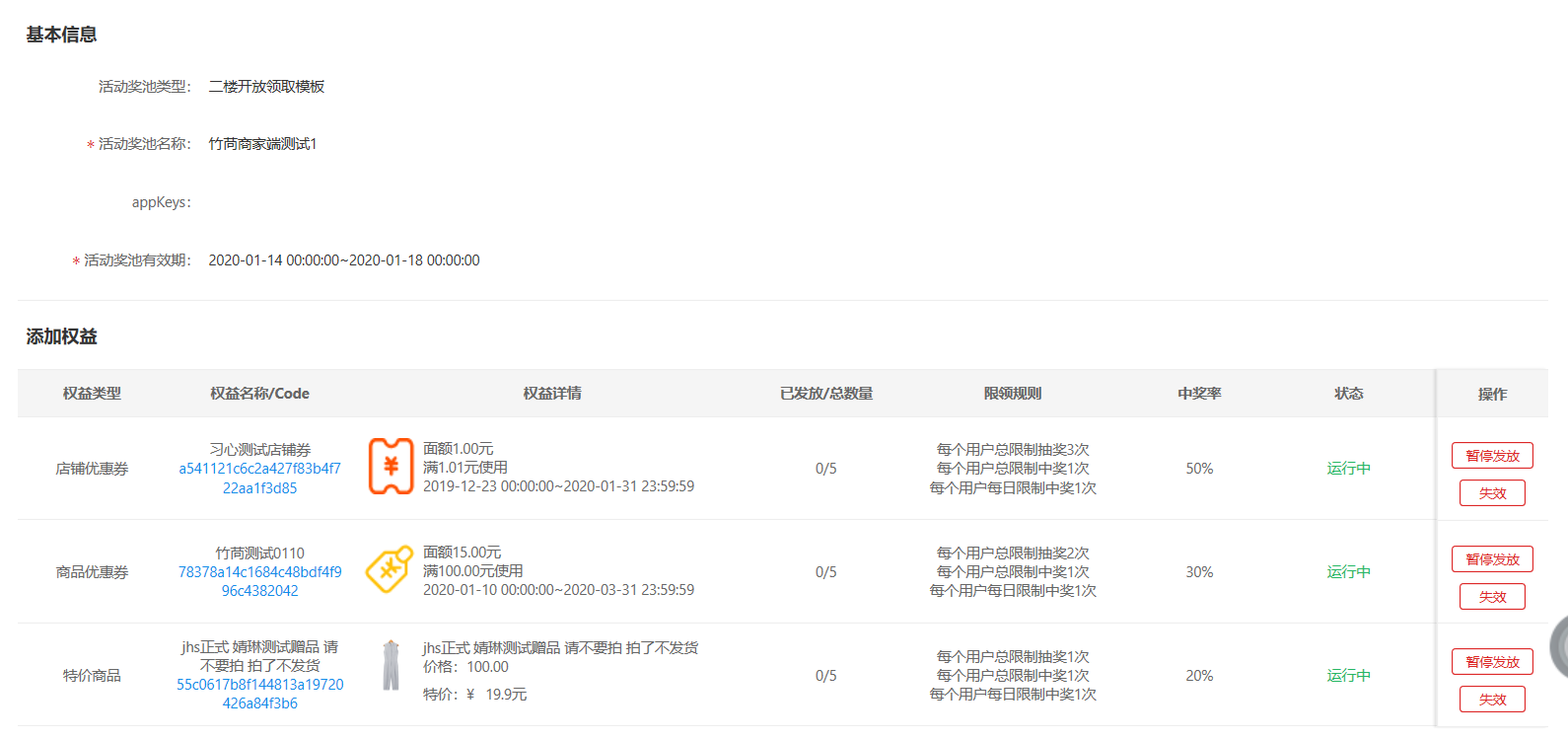Image resolution: width=1568 pixels, height=739 pixels.
Task: Click 运行中 status in the 20% row
Action: [1348, 676]
